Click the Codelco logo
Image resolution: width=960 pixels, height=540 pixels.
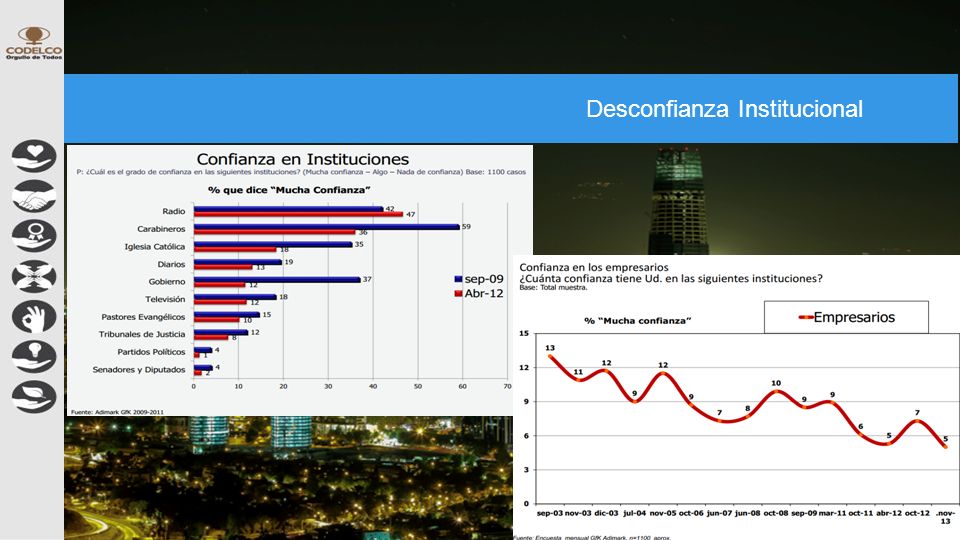34,43
